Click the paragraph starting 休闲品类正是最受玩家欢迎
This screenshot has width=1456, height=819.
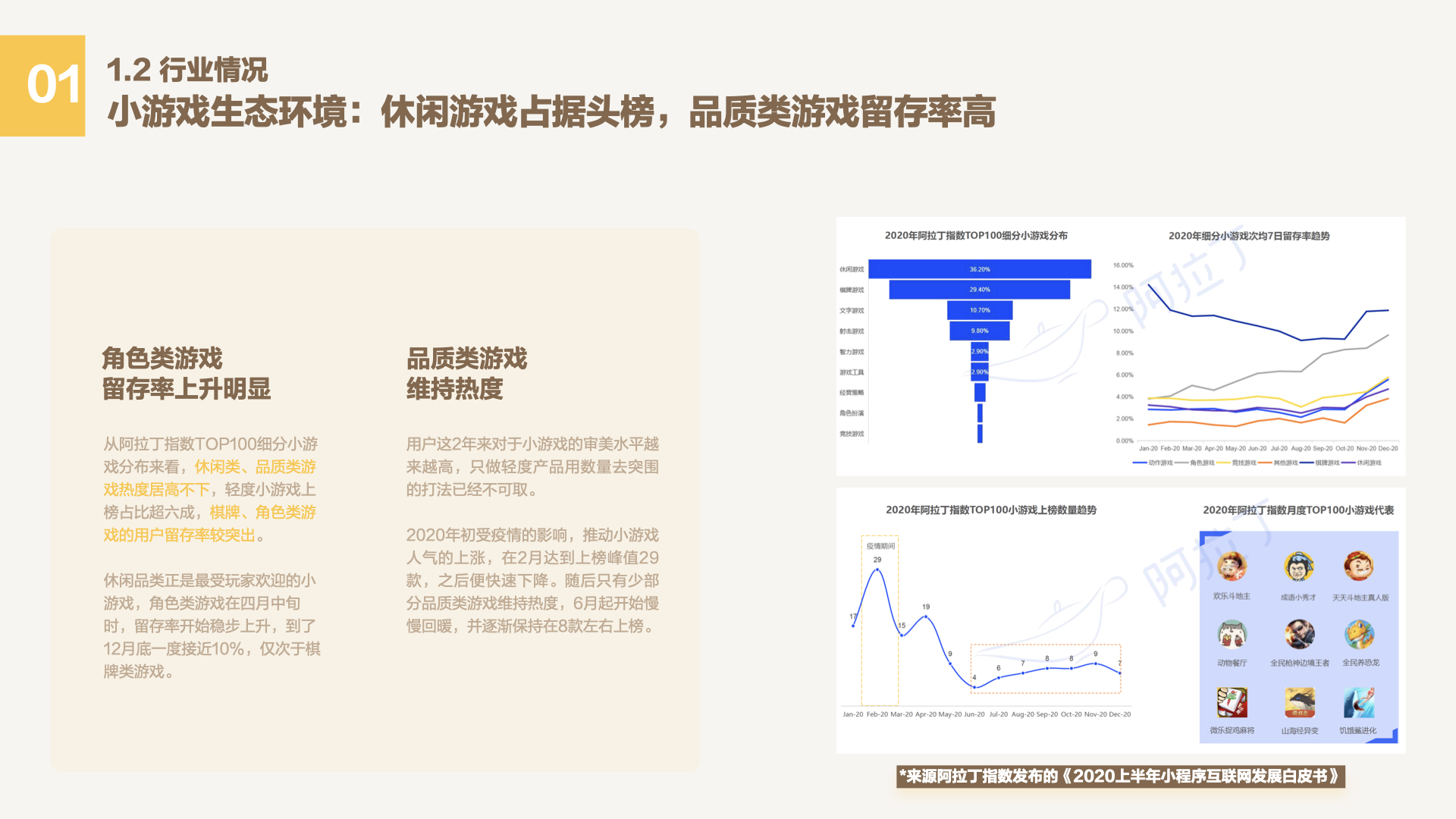[212, 626]
